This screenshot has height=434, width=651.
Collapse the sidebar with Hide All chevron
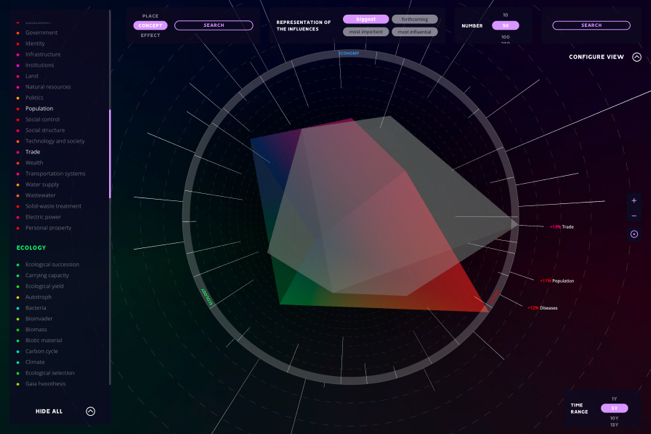pos(90,411)
